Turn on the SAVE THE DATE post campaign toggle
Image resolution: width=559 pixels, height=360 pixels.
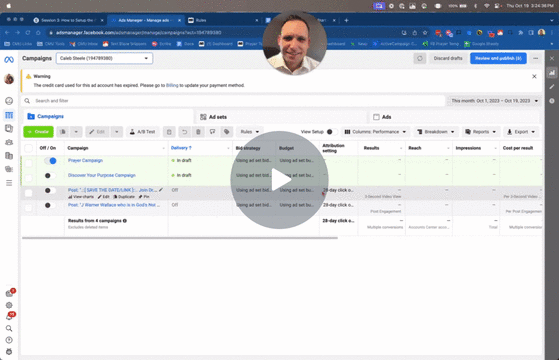click(x=50, y=190)
